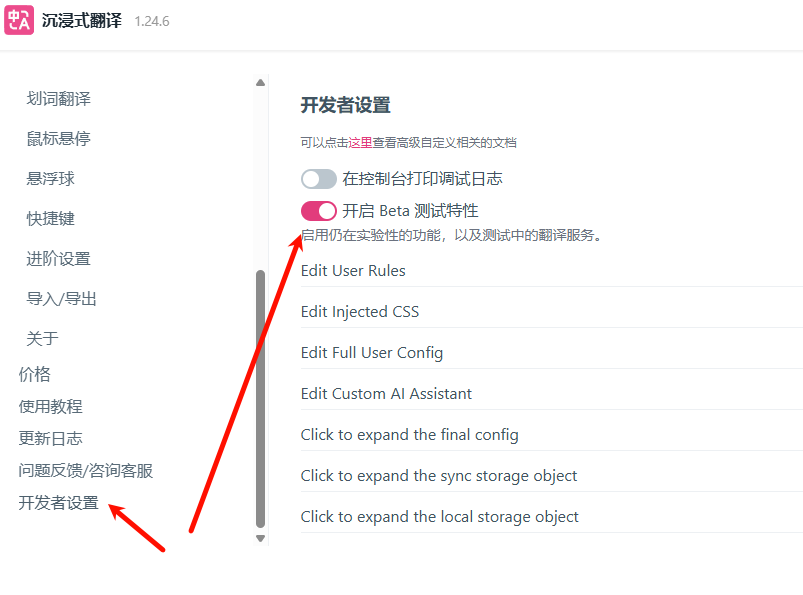Enable printing debug logs in console
The image size is (803, 595).
319,179
